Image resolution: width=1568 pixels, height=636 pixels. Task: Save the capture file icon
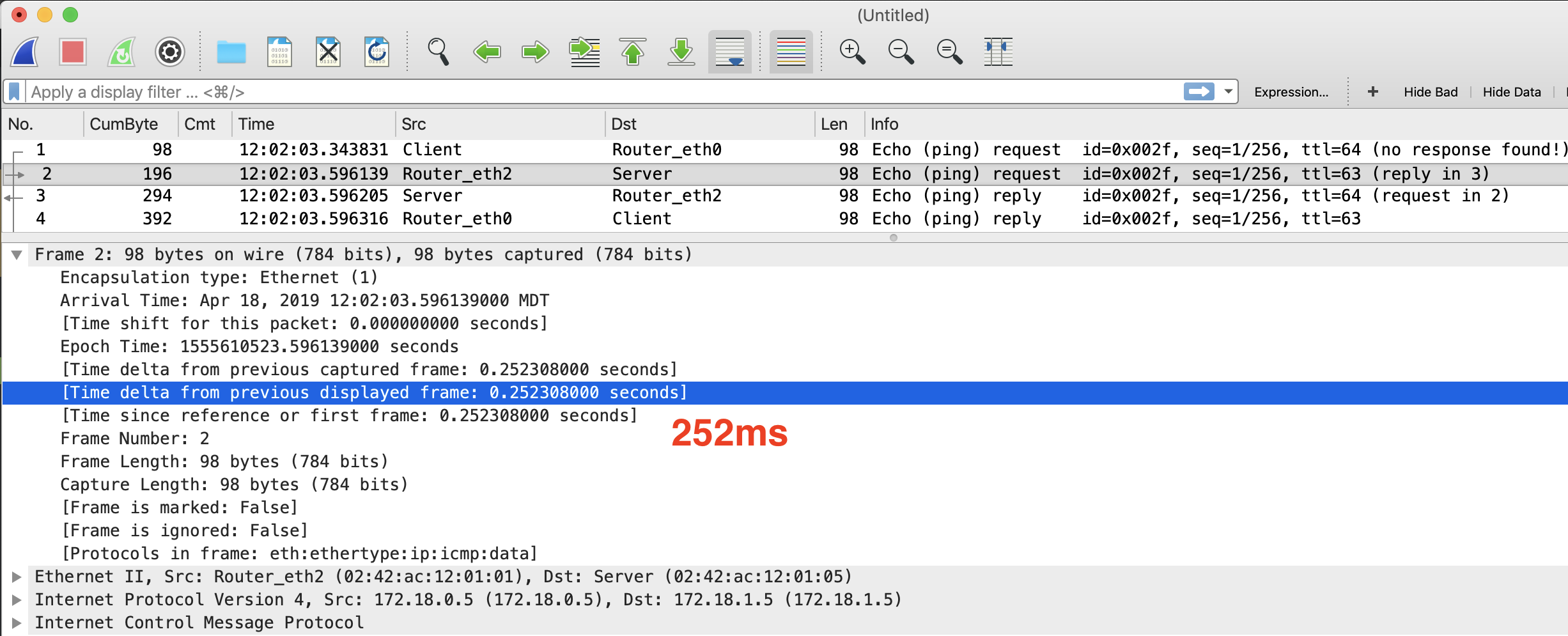[280, 52]
